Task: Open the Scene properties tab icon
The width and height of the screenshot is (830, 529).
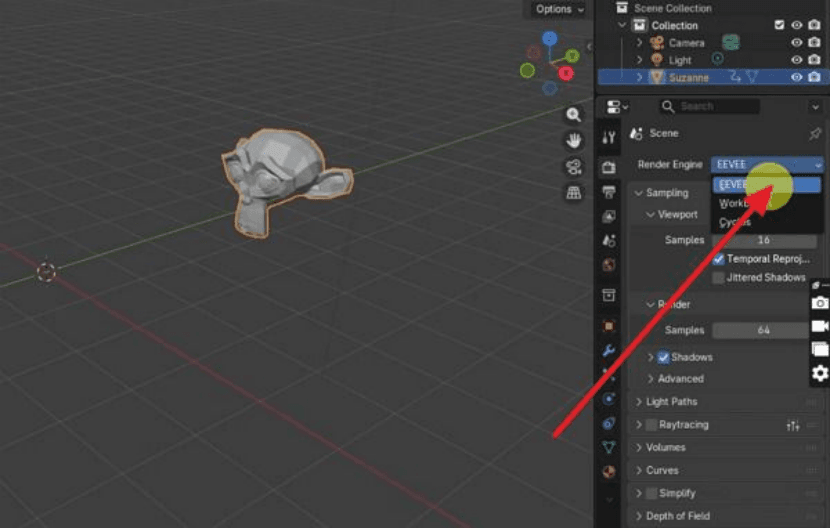Action: (609, 241)
